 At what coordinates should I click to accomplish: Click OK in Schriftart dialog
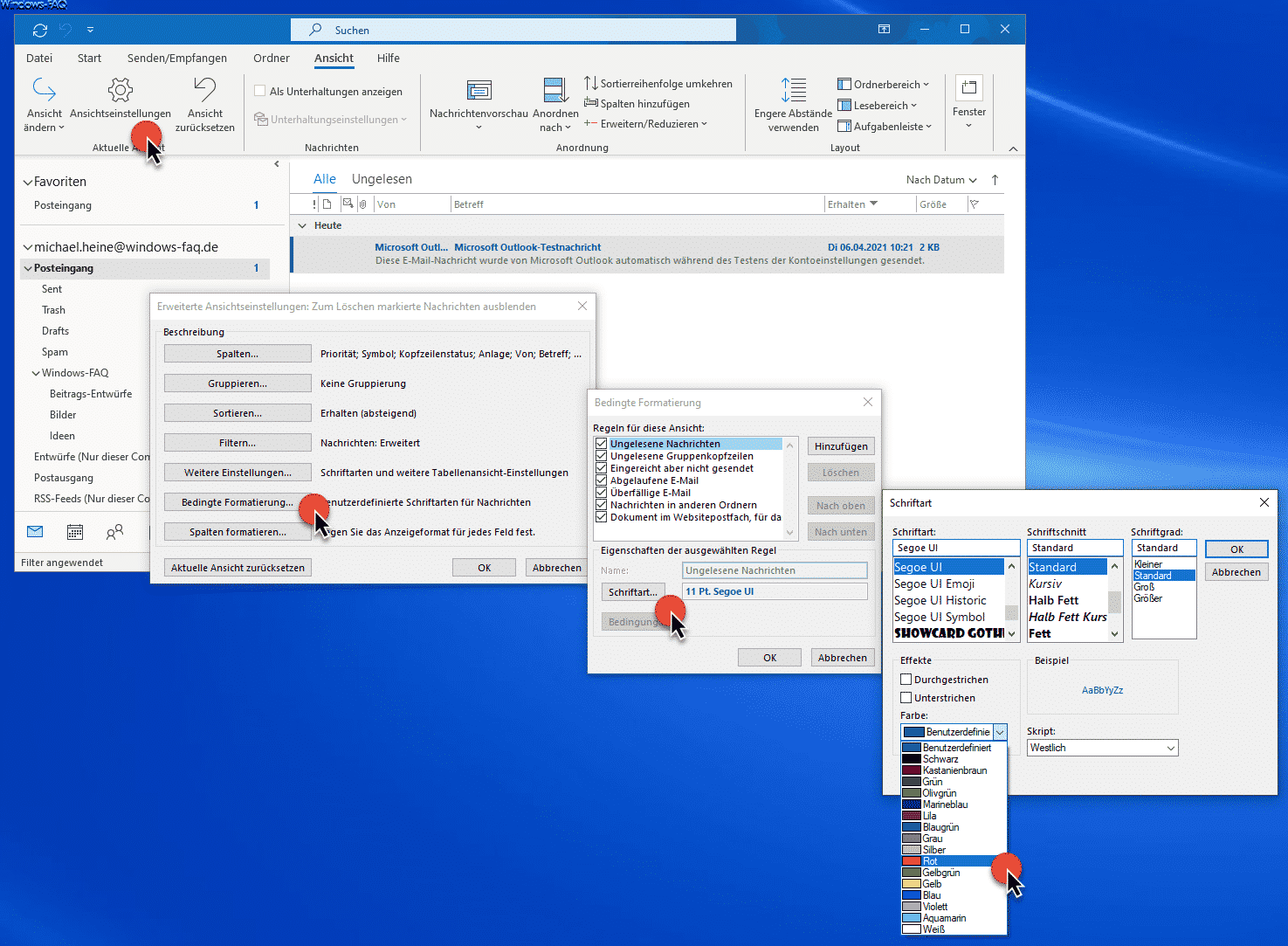(1236, 549)
